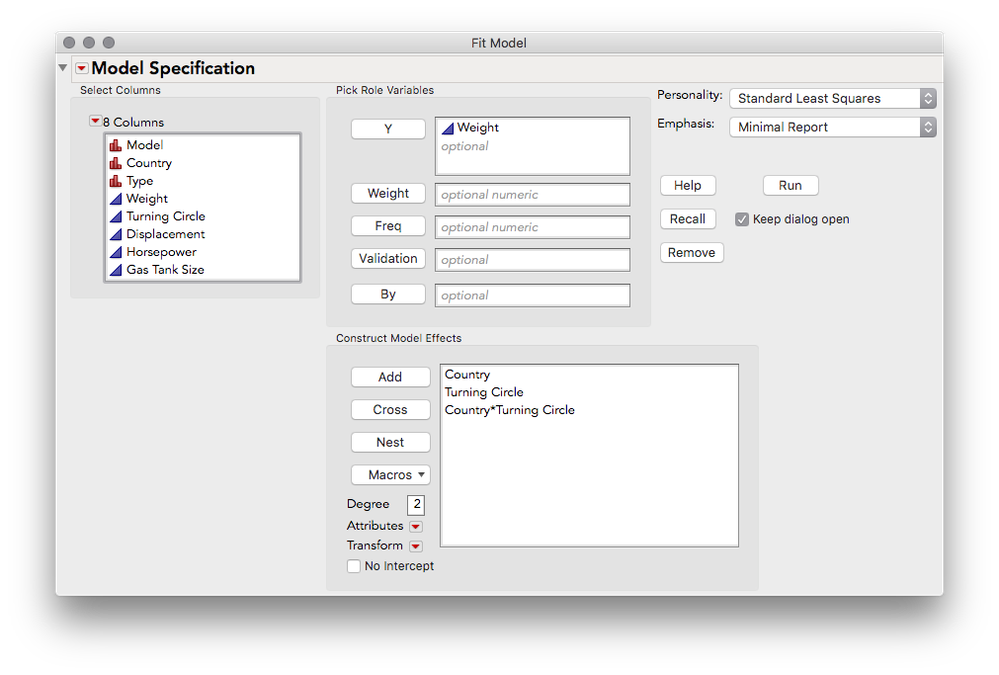Image resolution: width=999 pixels, height=675 pixels.
Task: Open the Attributes red triangle menu
Action: coord(416,526)
